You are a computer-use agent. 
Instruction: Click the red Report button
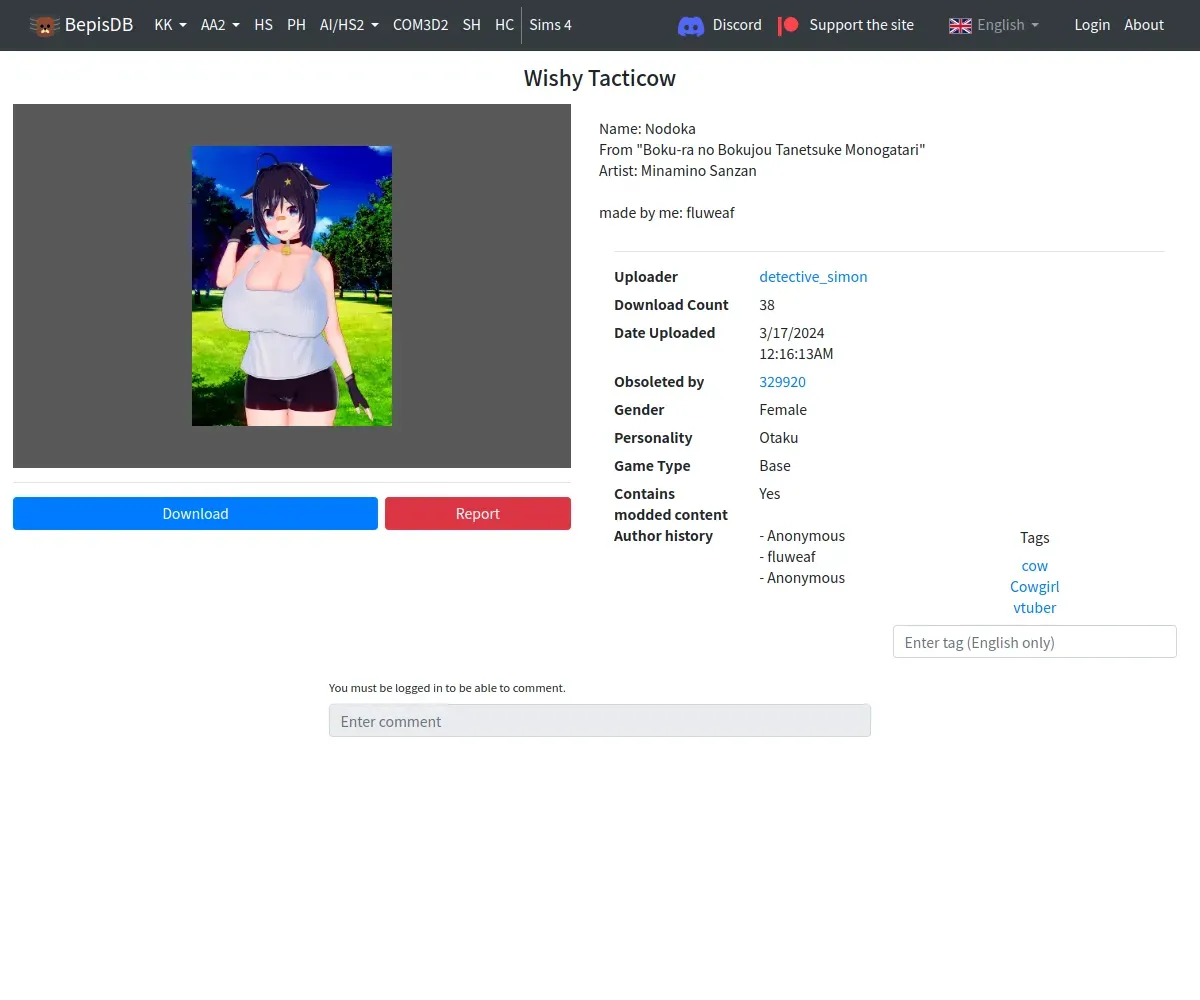click(478, 513)
